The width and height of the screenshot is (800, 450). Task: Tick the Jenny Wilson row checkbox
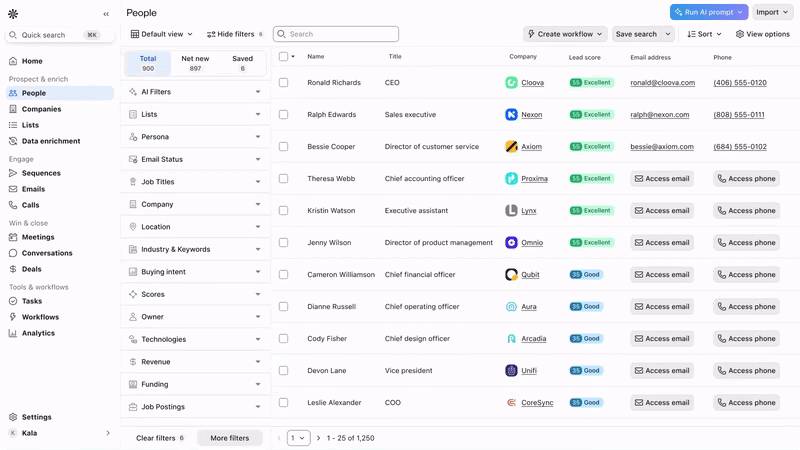tap(284, 243)
